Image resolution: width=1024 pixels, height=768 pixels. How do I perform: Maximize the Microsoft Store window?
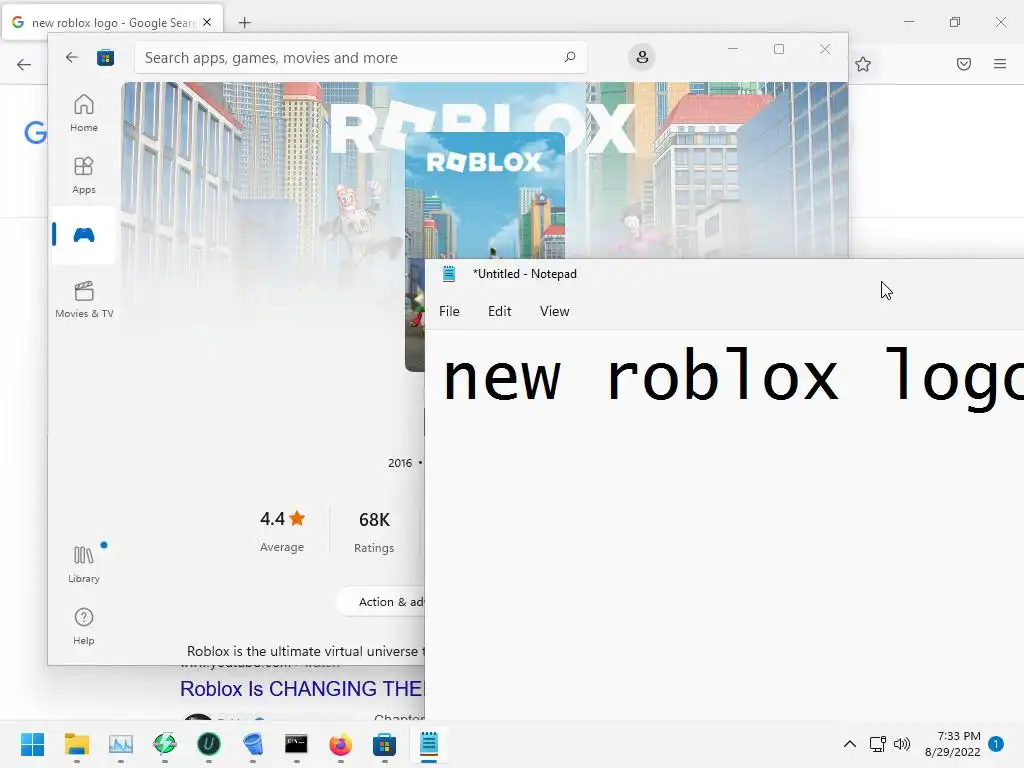(x=778, y=49)
